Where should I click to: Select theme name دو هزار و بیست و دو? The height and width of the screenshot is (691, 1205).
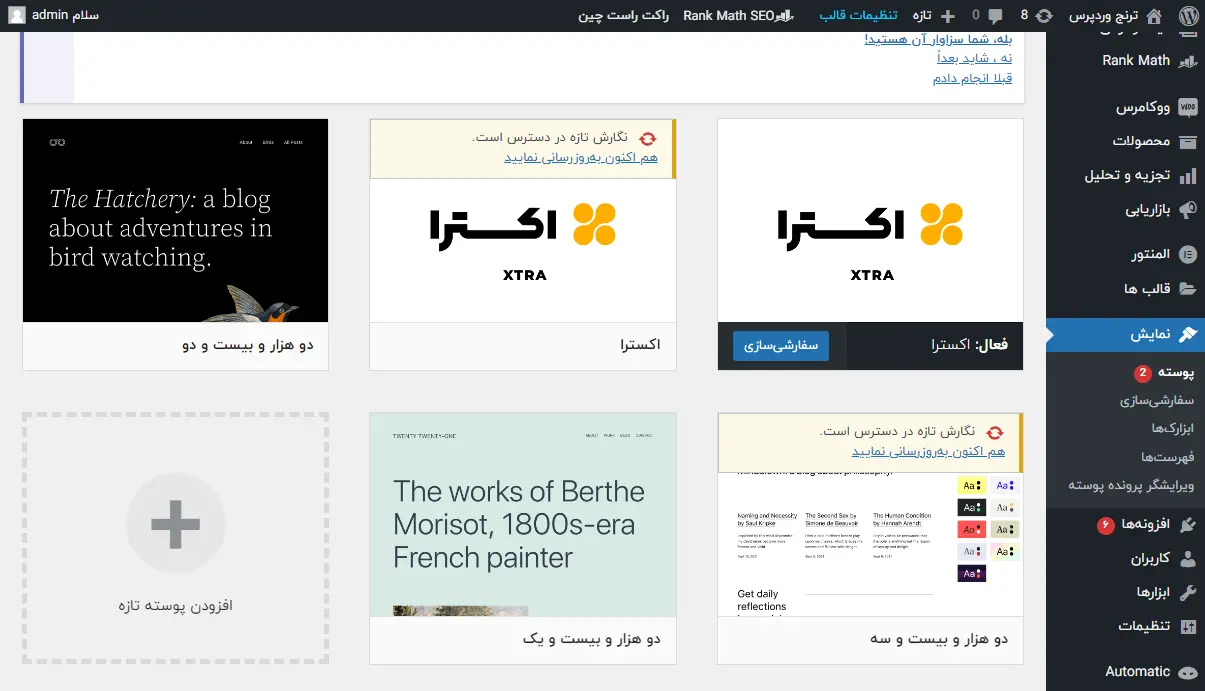[248, 346]
